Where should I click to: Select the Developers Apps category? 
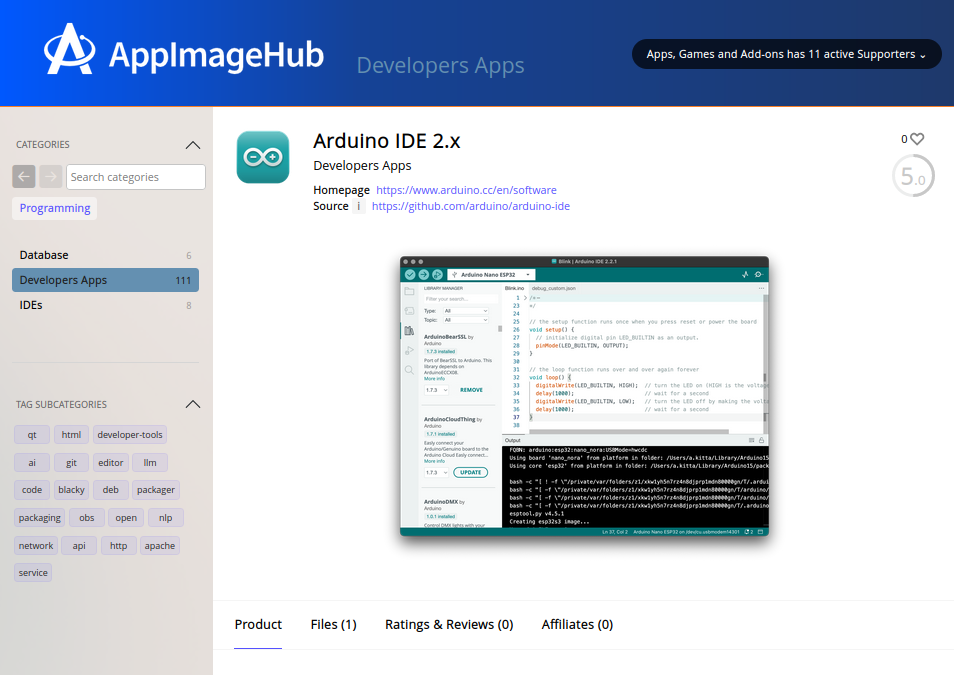click(x=105, y=280)
